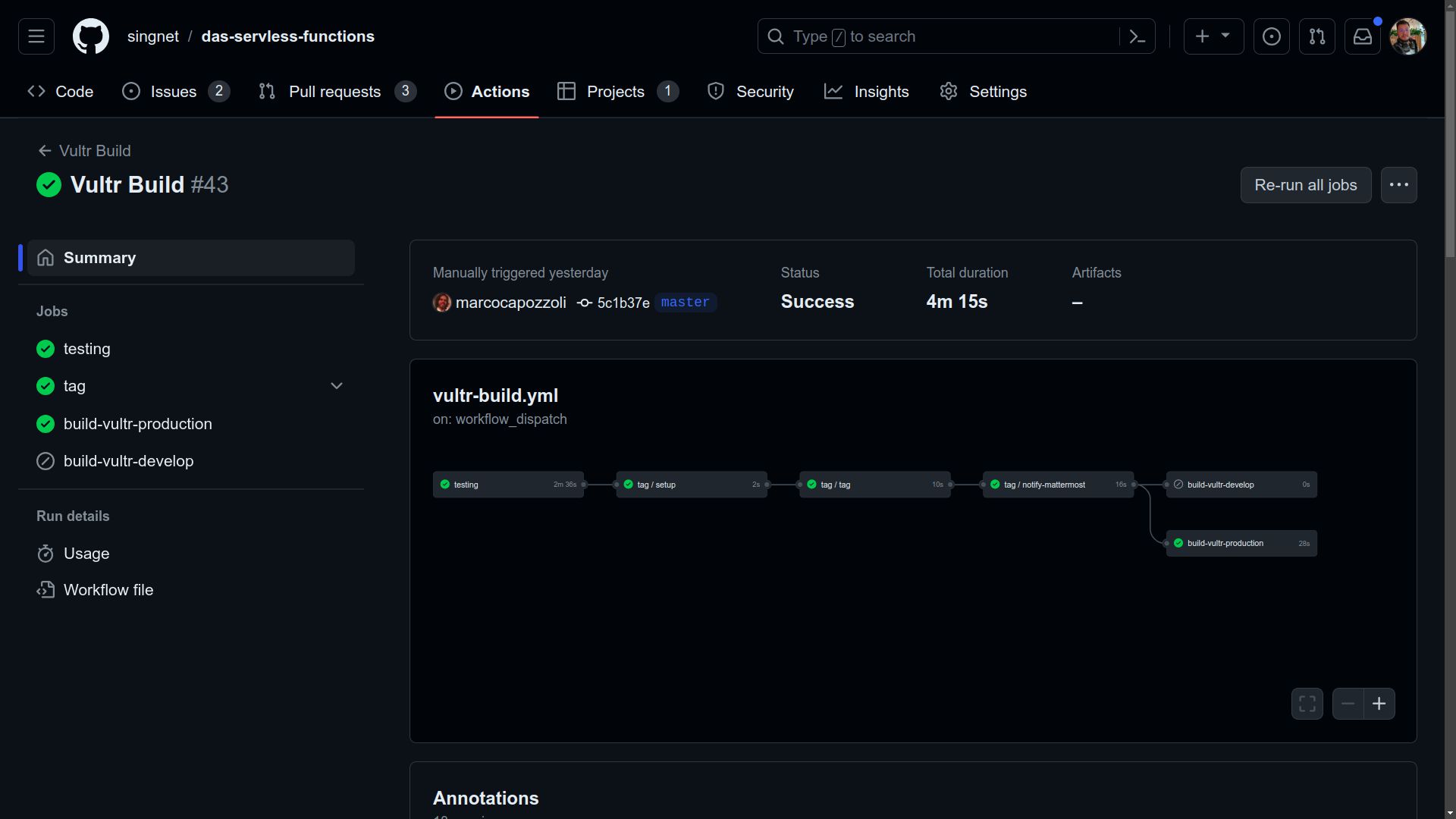1456x819 pixels.
Task: Open the three-dot run options menu
Action: (1399, 185)
